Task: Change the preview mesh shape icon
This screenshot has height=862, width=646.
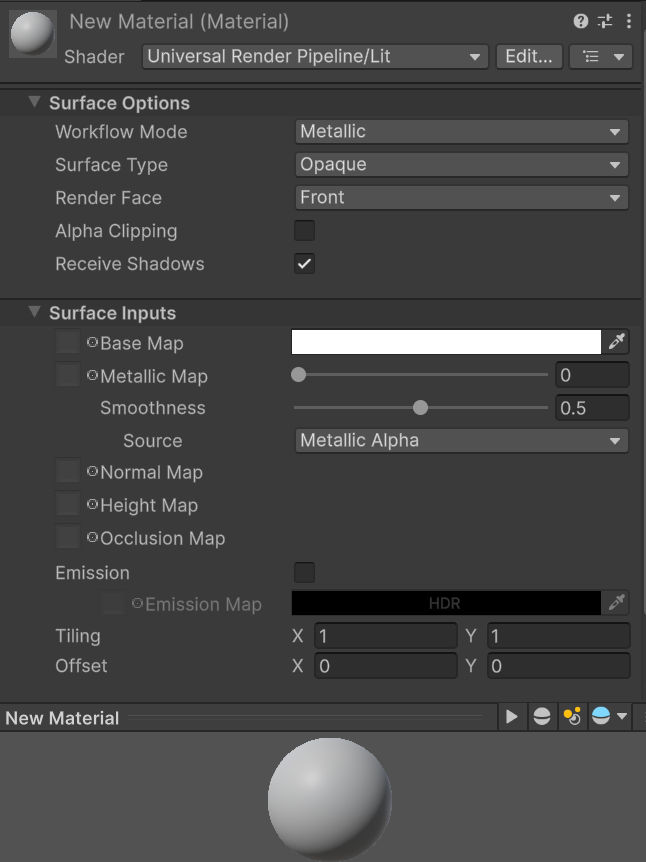Action: point(542,716)
